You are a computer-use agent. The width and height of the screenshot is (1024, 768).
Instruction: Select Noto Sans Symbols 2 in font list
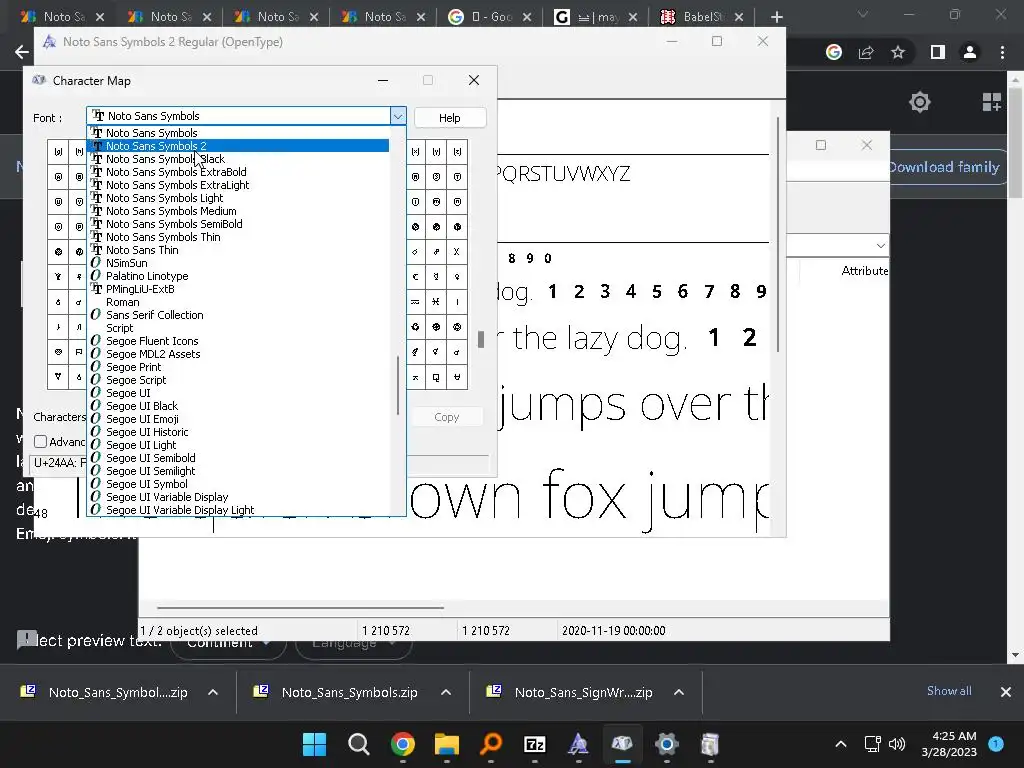[238, 146]
